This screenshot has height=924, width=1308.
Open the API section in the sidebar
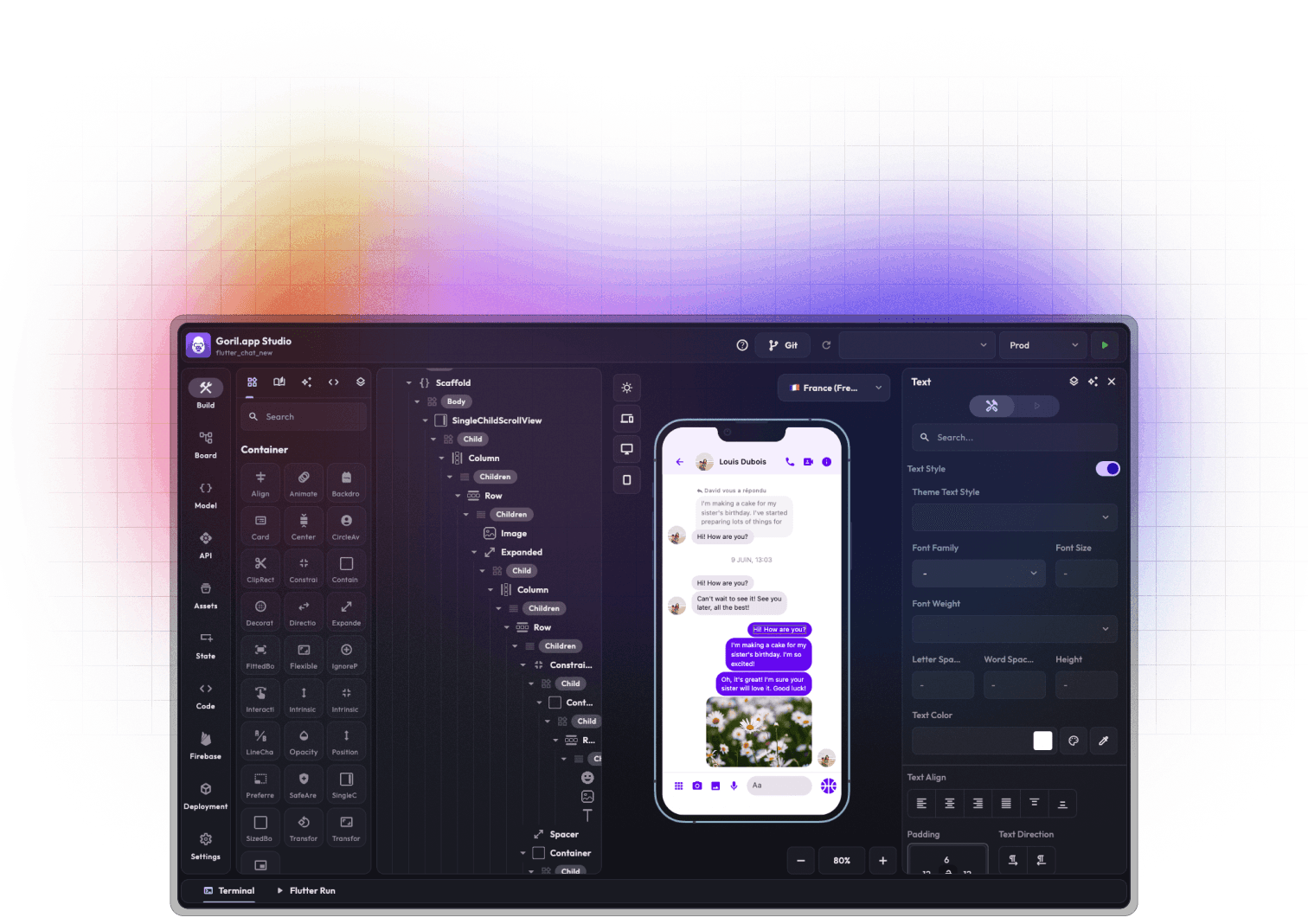(206, 544)
